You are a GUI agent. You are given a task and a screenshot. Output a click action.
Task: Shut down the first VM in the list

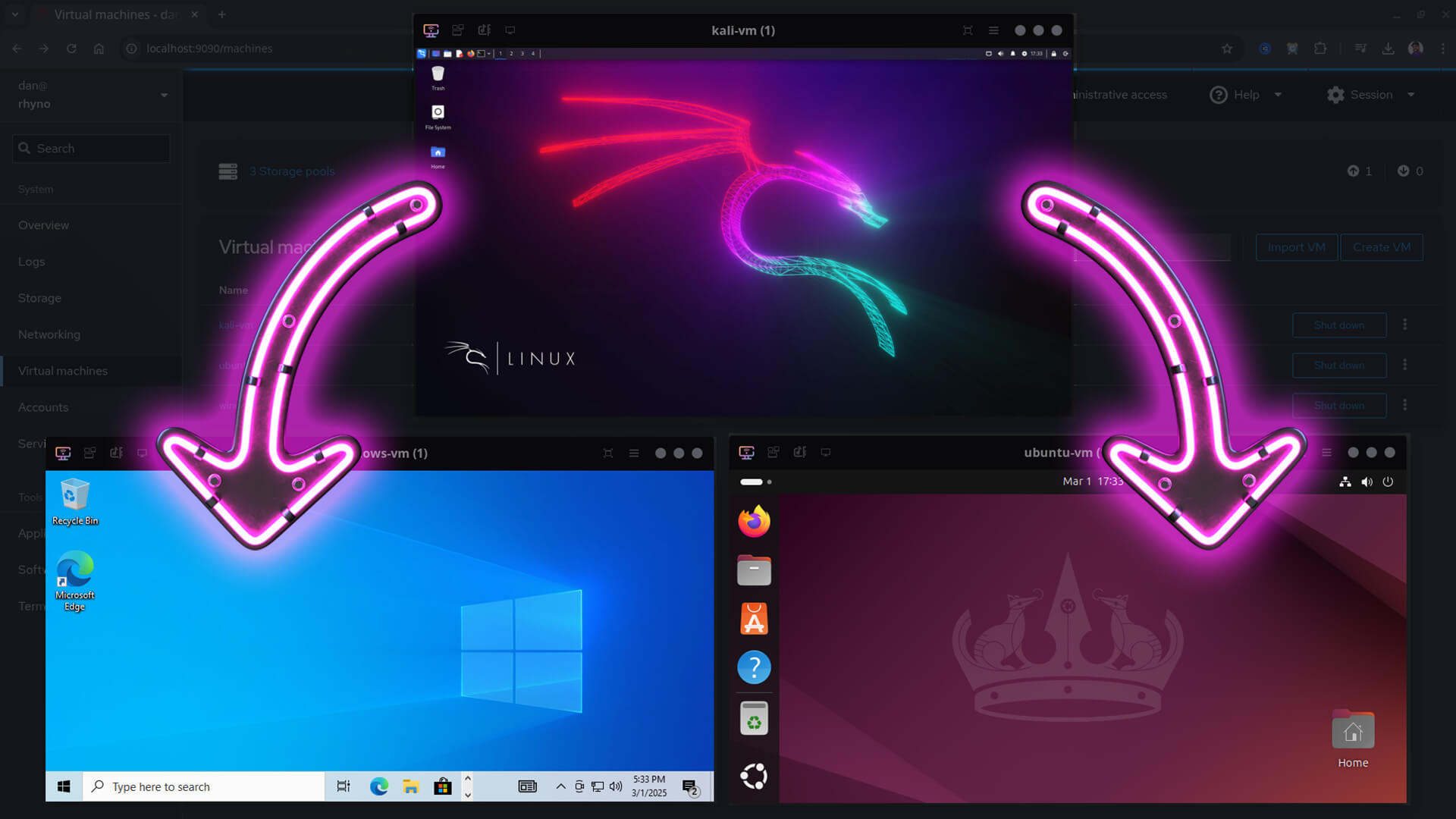tap(1339, 325)
